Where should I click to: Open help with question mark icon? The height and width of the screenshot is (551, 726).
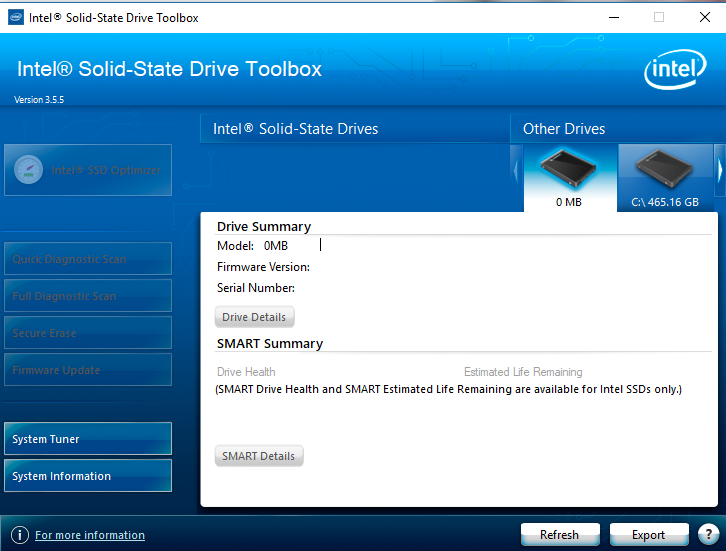pos(708,535)
